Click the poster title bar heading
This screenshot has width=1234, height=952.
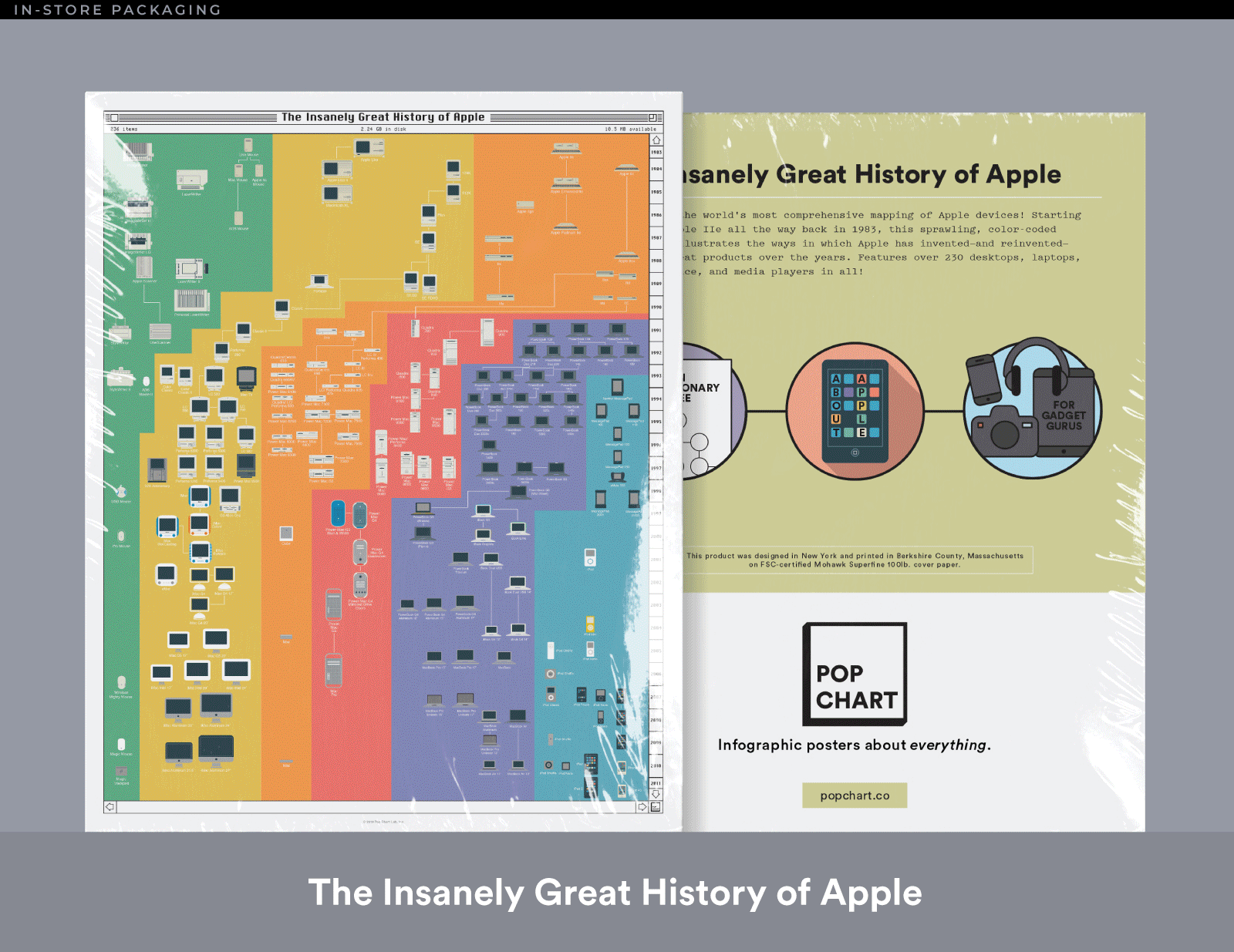[x=383, y=117]
